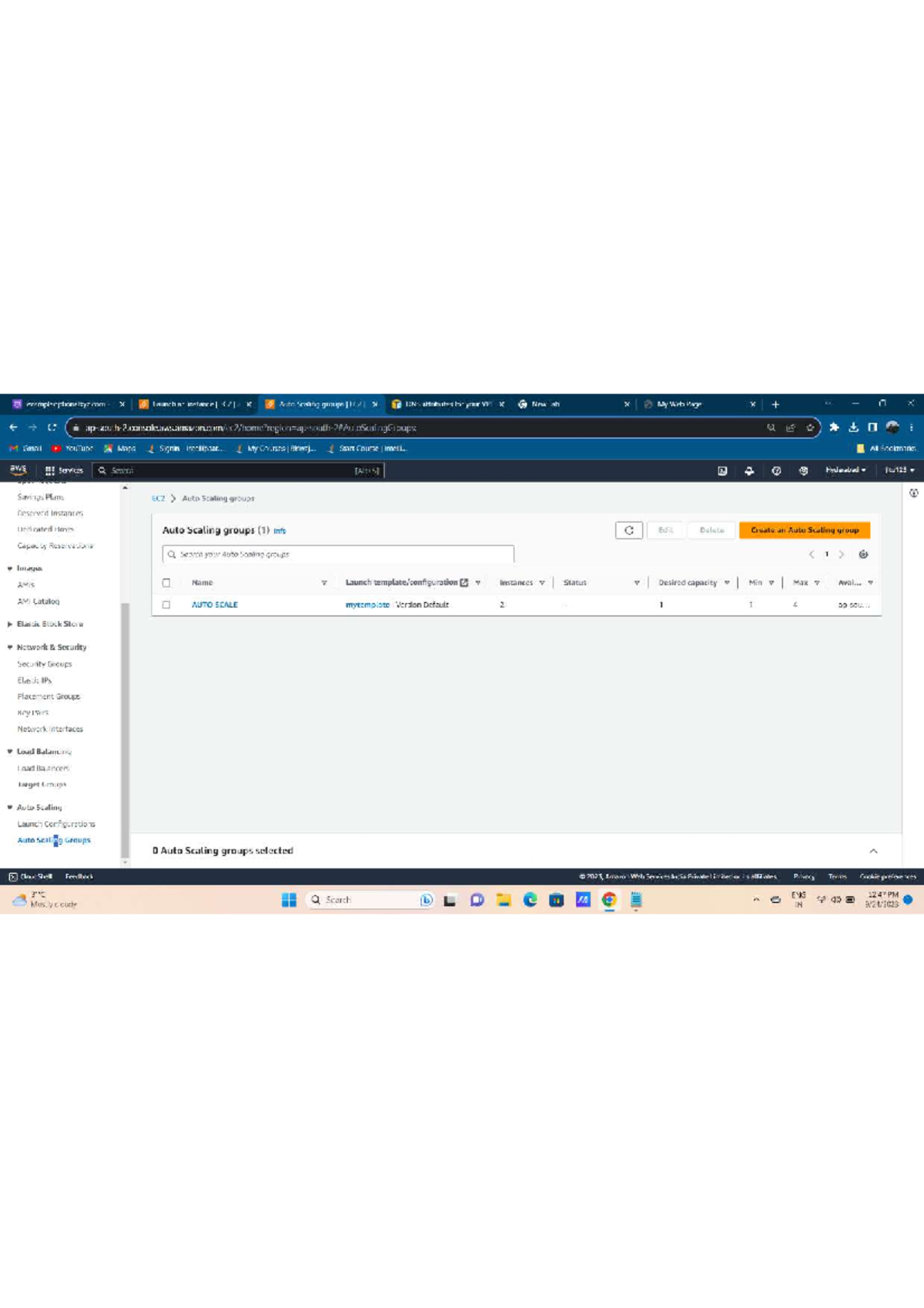
Task: Click the Search your Auto Scaling groups field
Action: (339, 555)
